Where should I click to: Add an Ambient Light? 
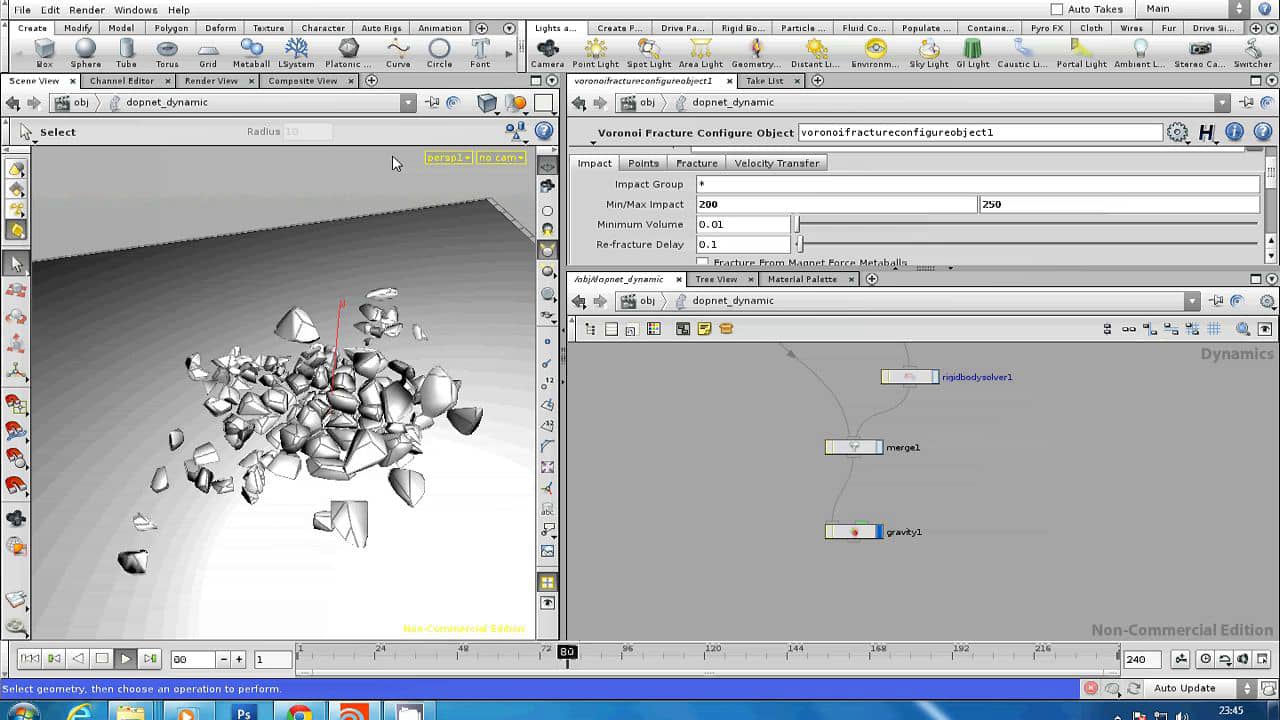point(1139,53)
